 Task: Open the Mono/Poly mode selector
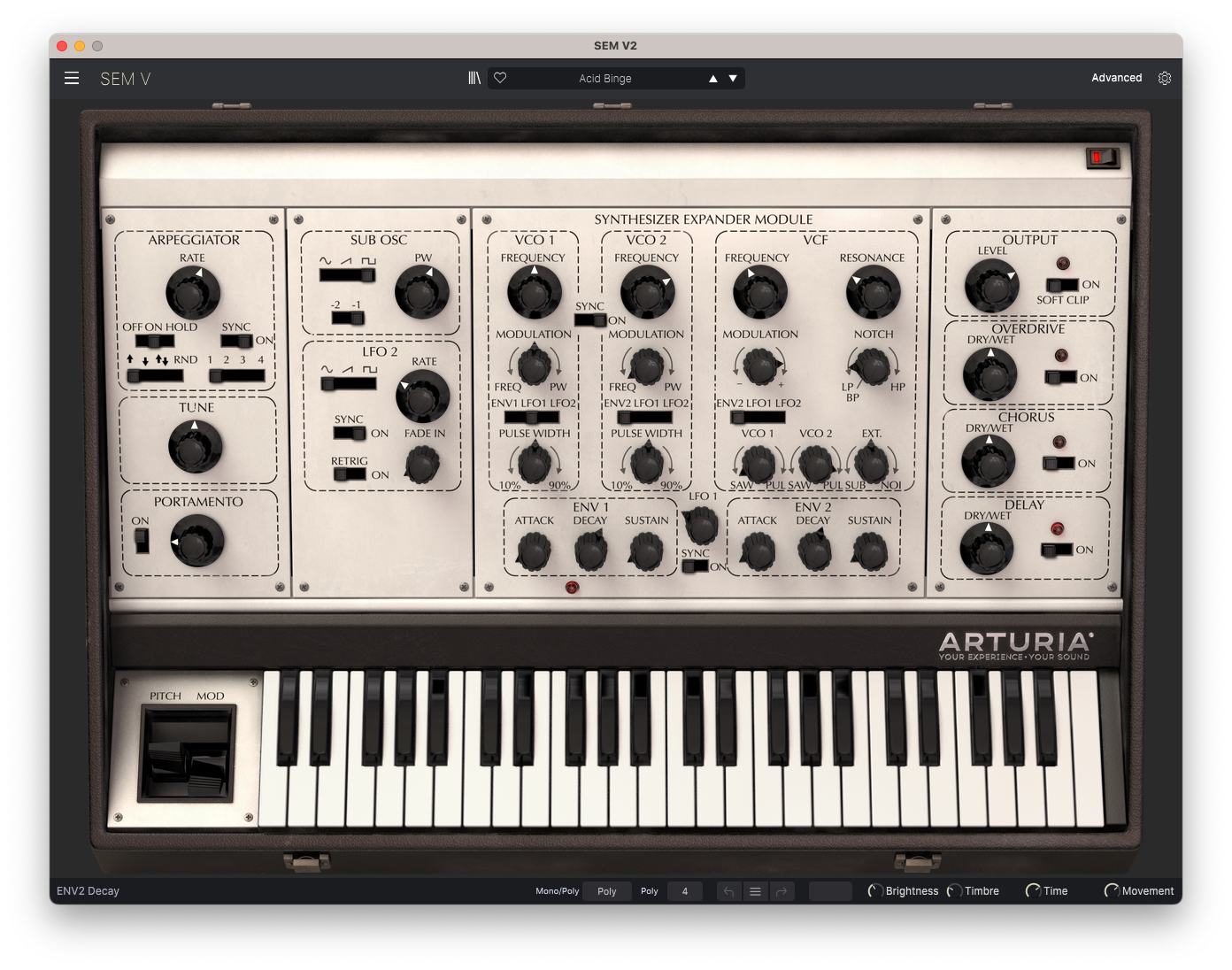(607, 891)
